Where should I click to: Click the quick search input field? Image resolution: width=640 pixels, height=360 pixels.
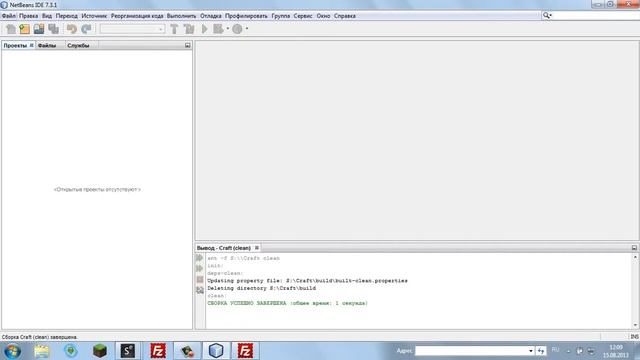point(596,16)
